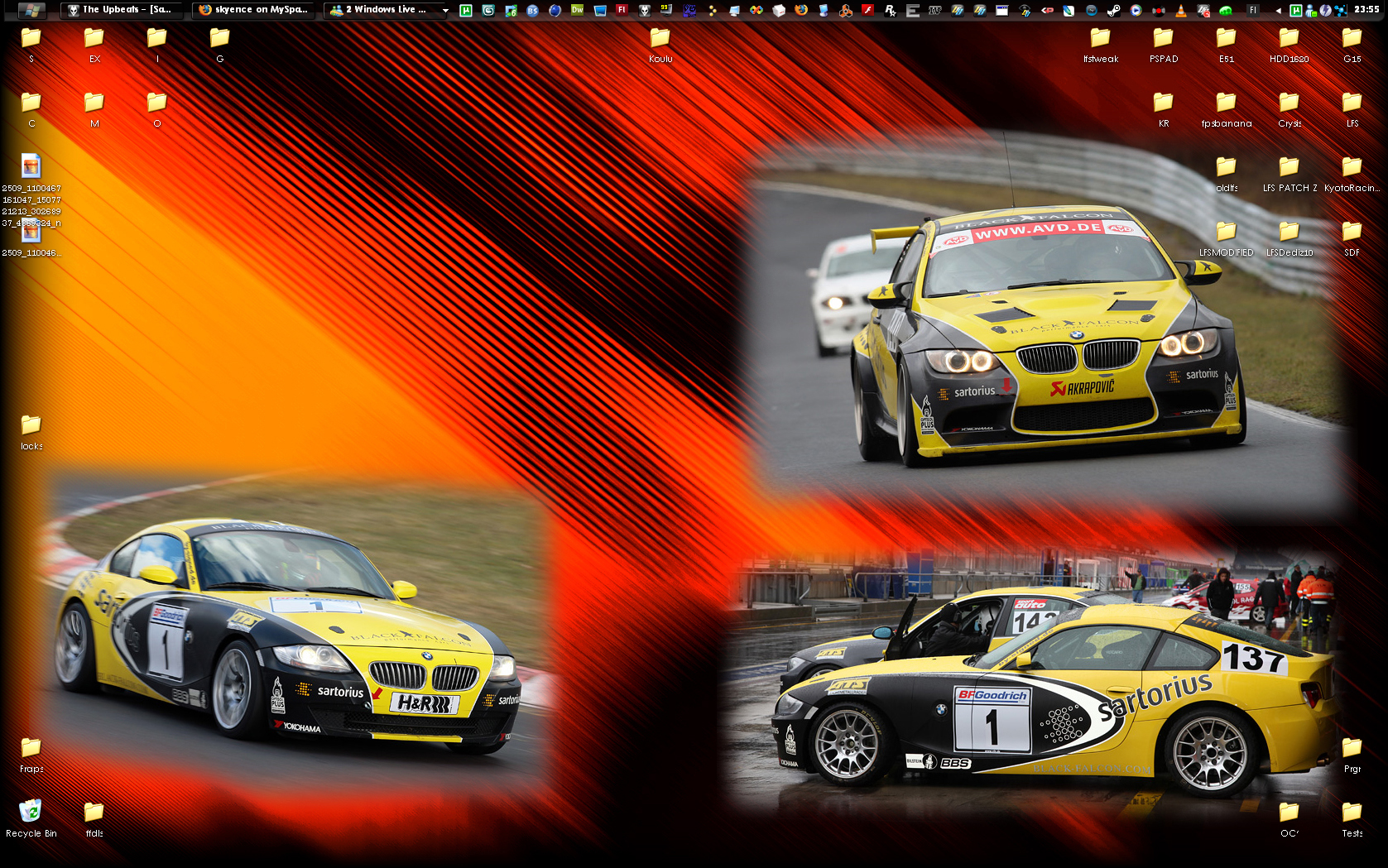Open the Fraps folder
This screenshot has width=1388, height=868.
[31, 754]
